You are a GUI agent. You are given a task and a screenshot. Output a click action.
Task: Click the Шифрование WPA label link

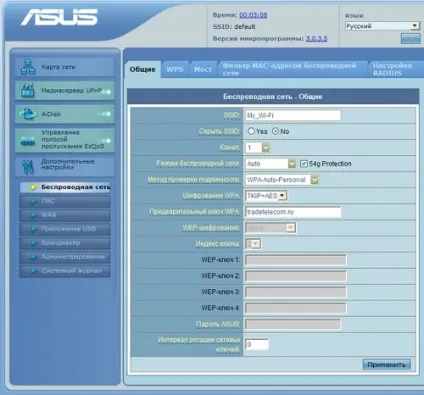click(211, 196)
